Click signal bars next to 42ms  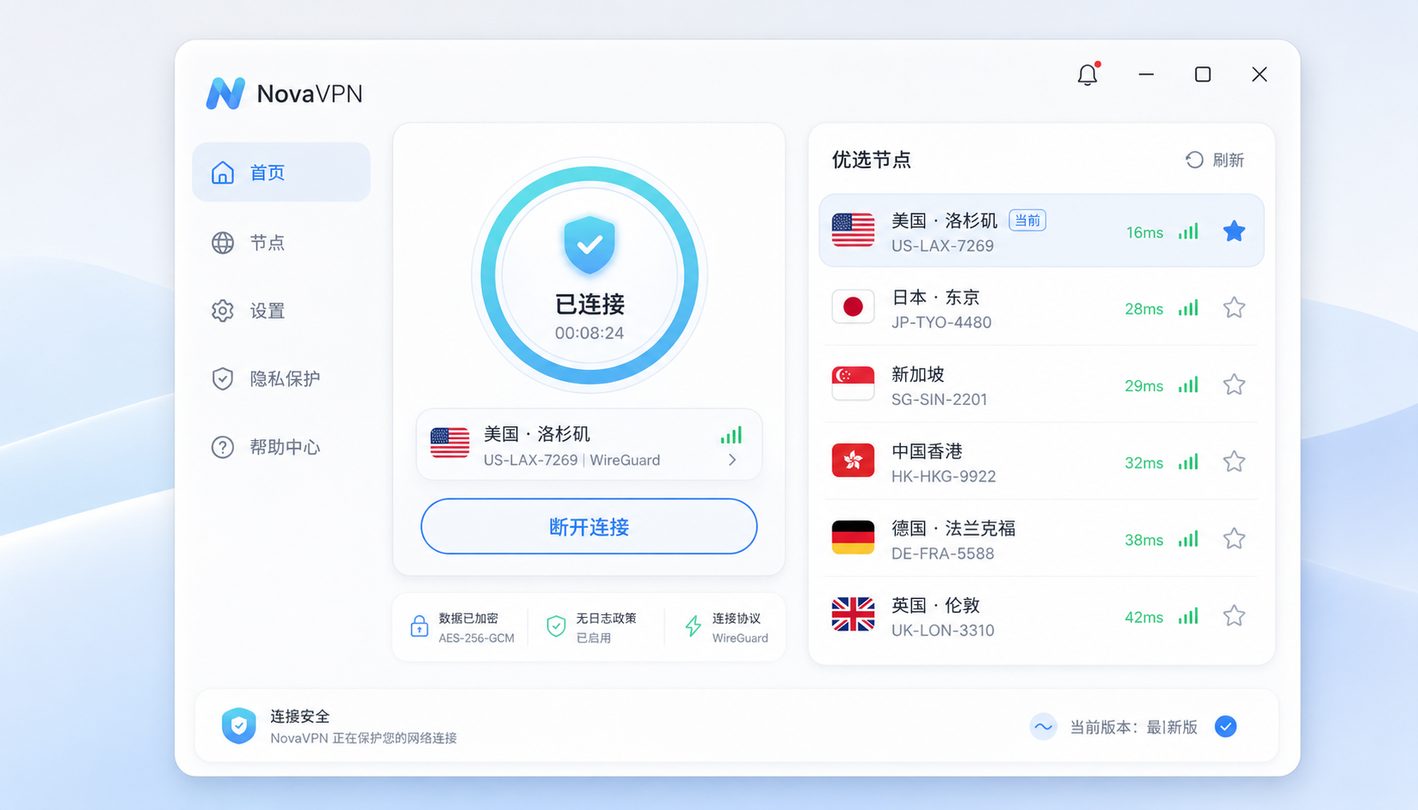(1188, 616)
